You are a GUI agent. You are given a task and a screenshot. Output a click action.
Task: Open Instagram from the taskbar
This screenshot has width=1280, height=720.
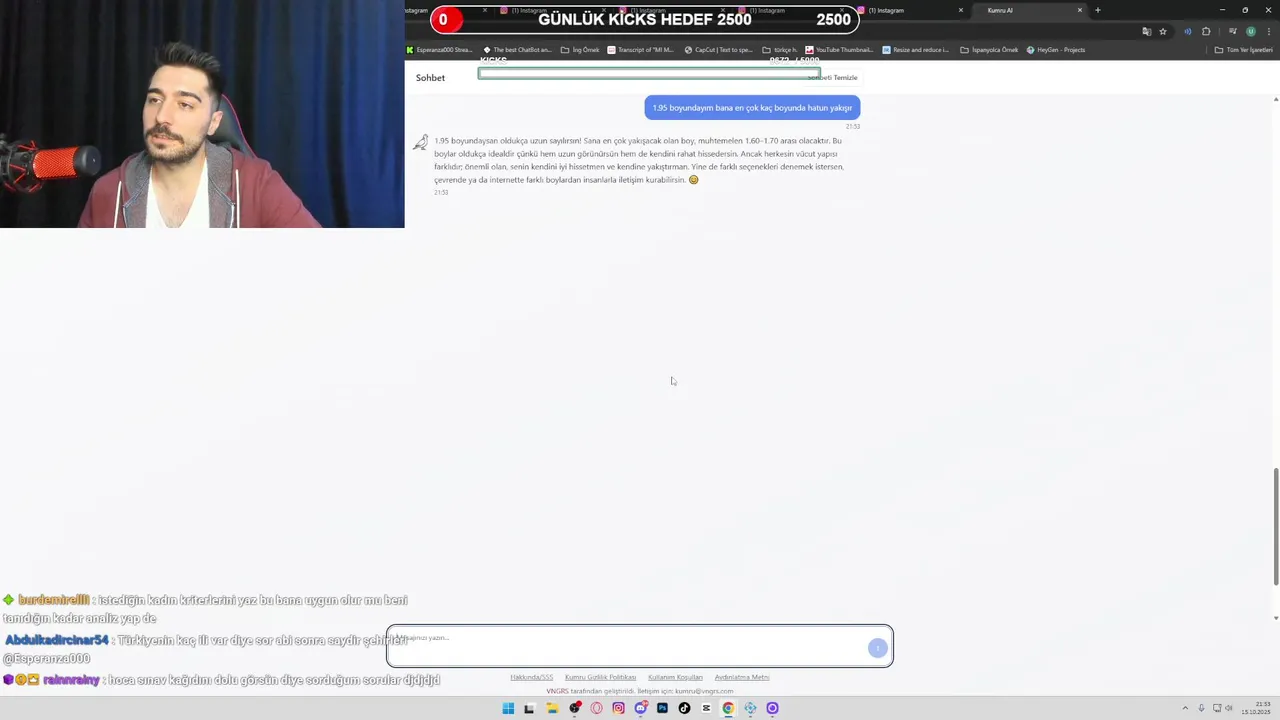coord(618,708)
